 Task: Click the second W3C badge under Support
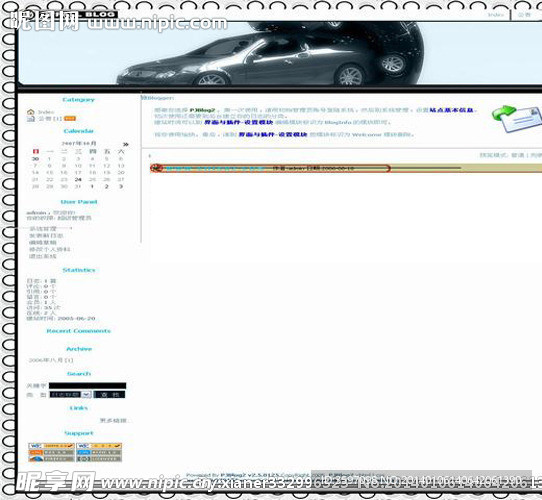[99, 446]
